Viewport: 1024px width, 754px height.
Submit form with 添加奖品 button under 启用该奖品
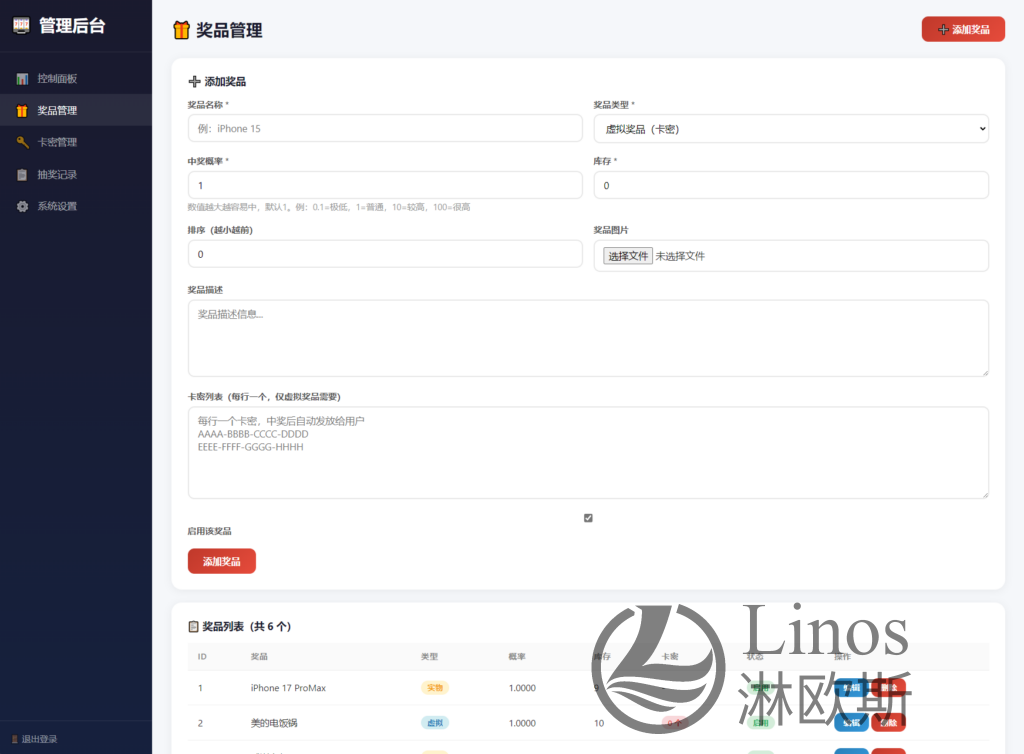(x=221, y=561)
